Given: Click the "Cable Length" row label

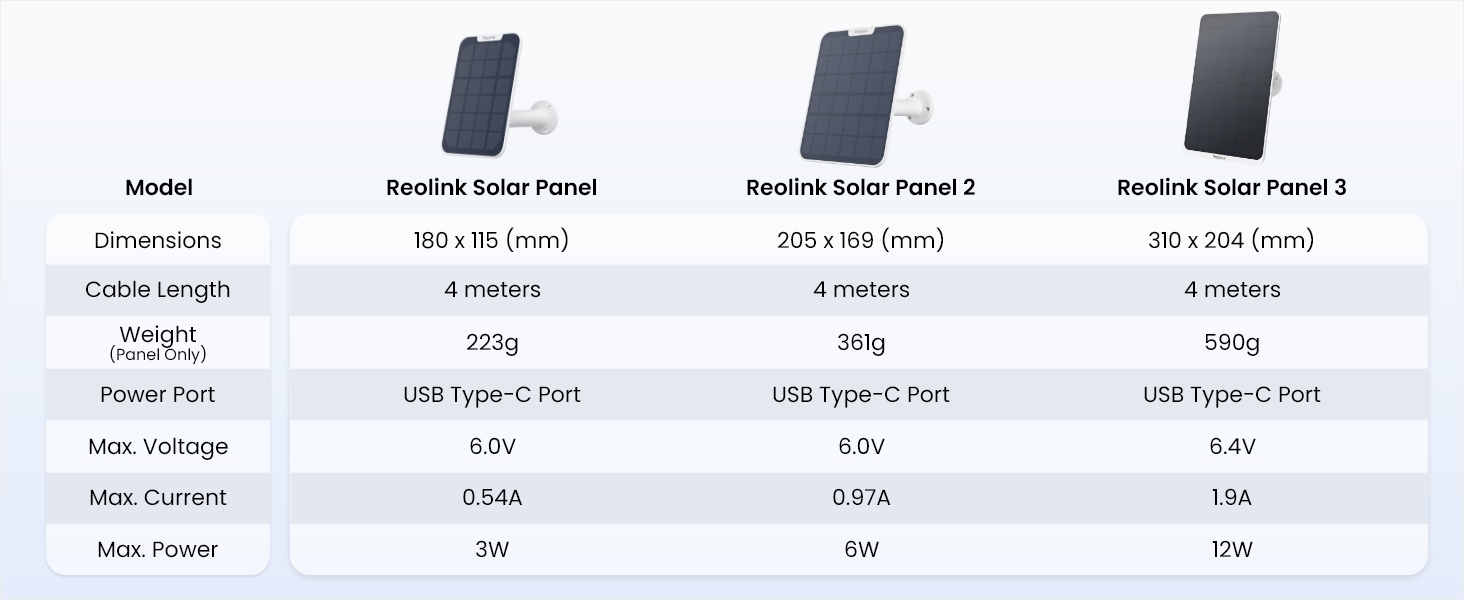Looking at the screenshot, I should 158,290.
